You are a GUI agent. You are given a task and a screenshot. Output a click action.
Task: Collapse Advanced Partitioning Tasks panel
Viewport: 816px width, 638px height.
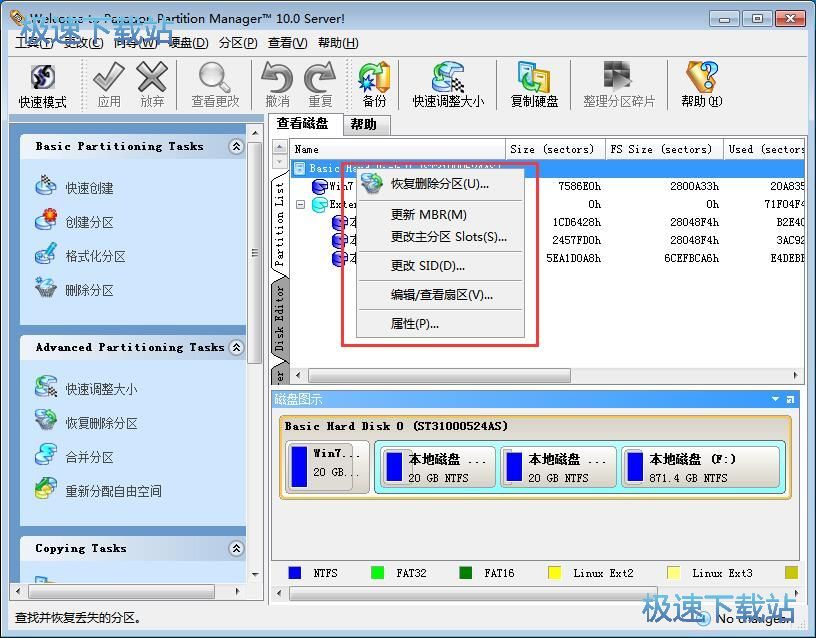(x=236, y=347)
